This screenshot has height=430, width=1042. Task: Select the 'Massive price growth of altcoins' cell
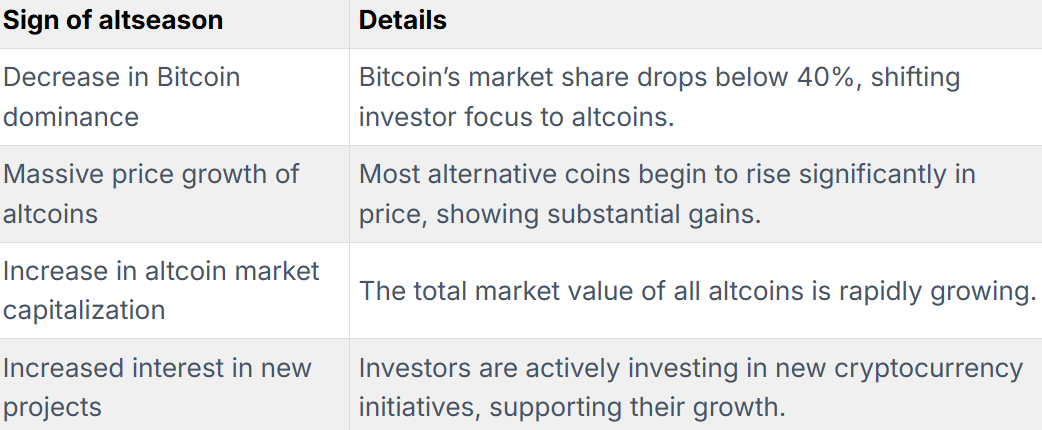174,194
